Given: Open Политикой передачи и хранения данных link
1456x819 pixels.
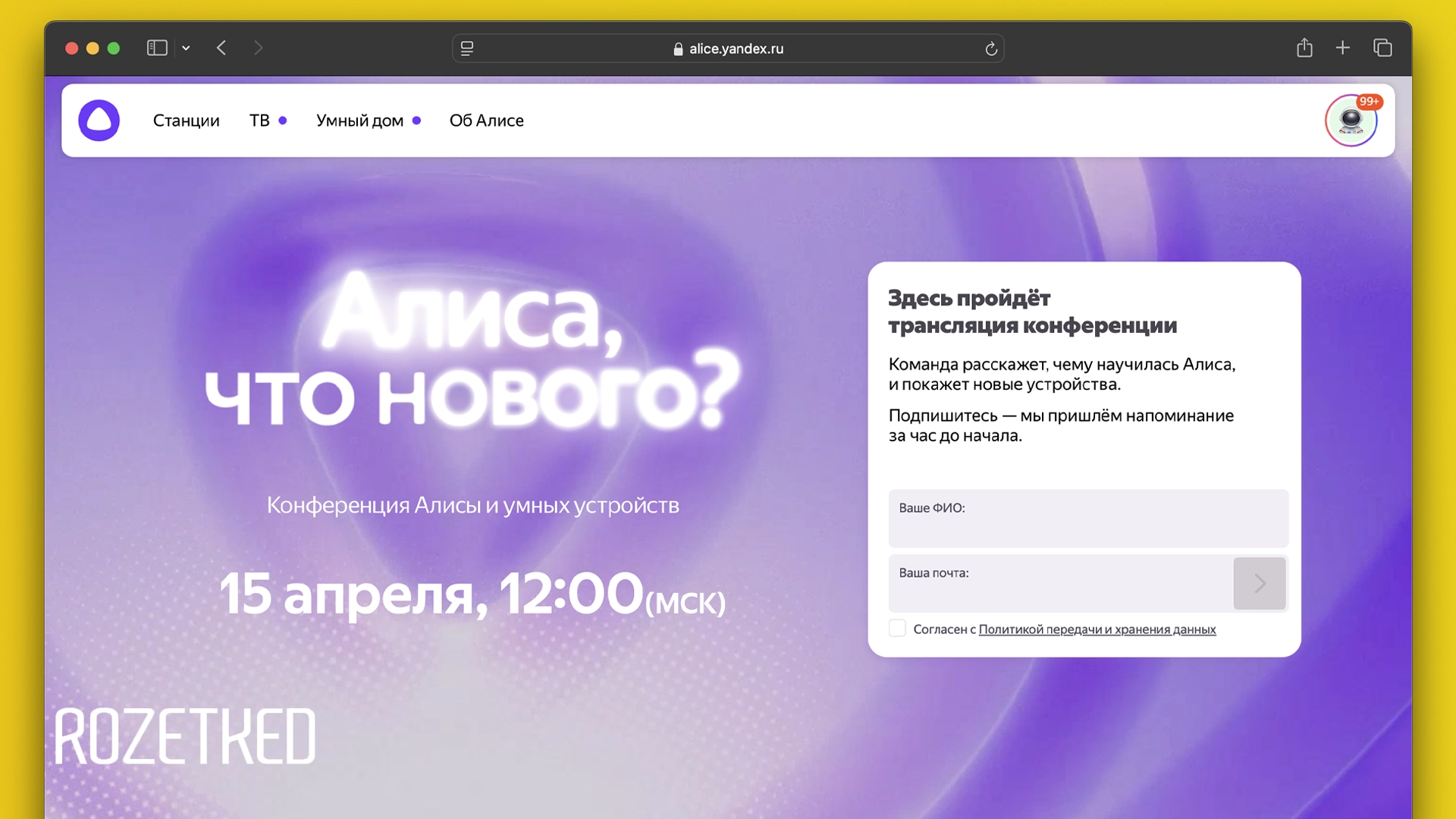Looking at the screenshot, I should click(x=1097, y=629).
